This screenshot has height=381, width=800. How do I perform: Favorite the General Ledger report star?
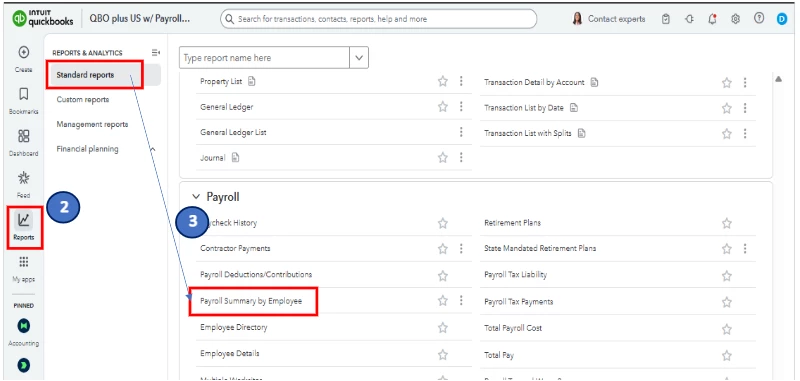click(x=443, y=107)
